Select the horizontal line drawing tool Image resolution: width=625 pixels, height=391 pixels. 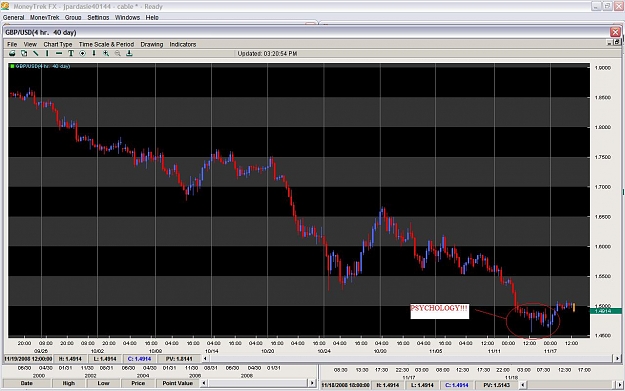59,53
